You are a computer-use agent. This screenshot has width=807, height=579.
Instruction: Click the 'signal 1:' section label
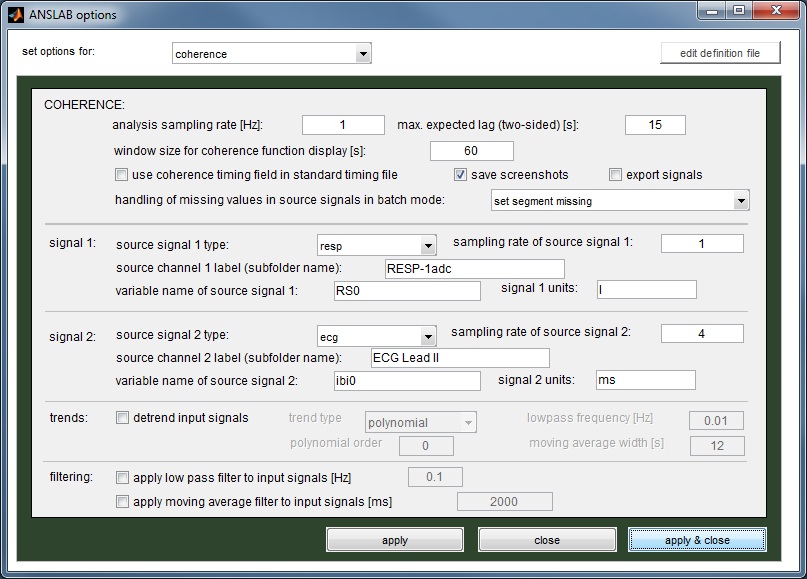(x=73, y=243)
